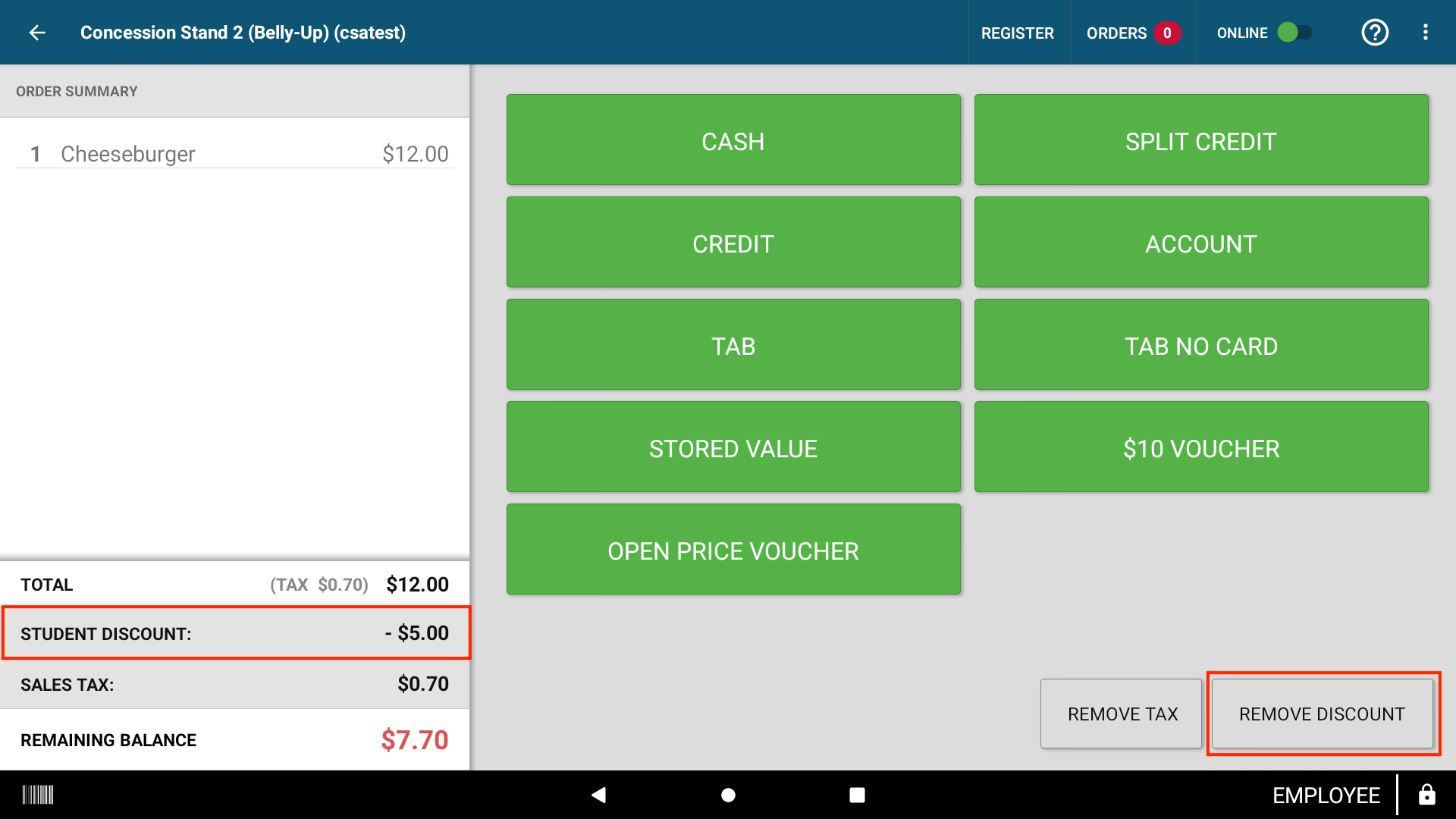The width and height of the screenshot is (1456, 819).
Task: Click Concession Stand 2 title
Action: coord(243,33)
